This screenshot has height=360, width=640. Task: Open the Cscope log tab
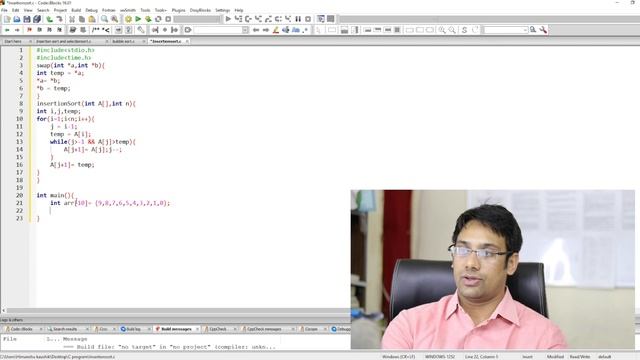tap(311, 329)
